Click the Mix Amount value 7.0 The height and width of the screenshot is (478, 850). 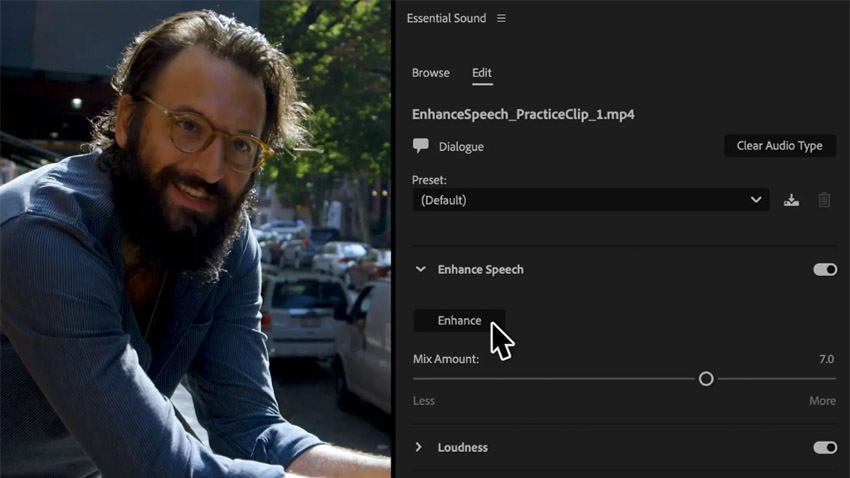coord(826,359)
